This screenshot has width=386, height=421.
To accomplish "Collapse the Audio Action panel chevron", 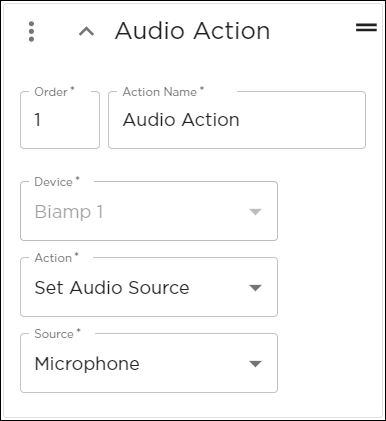I will (x=86, y=32).
